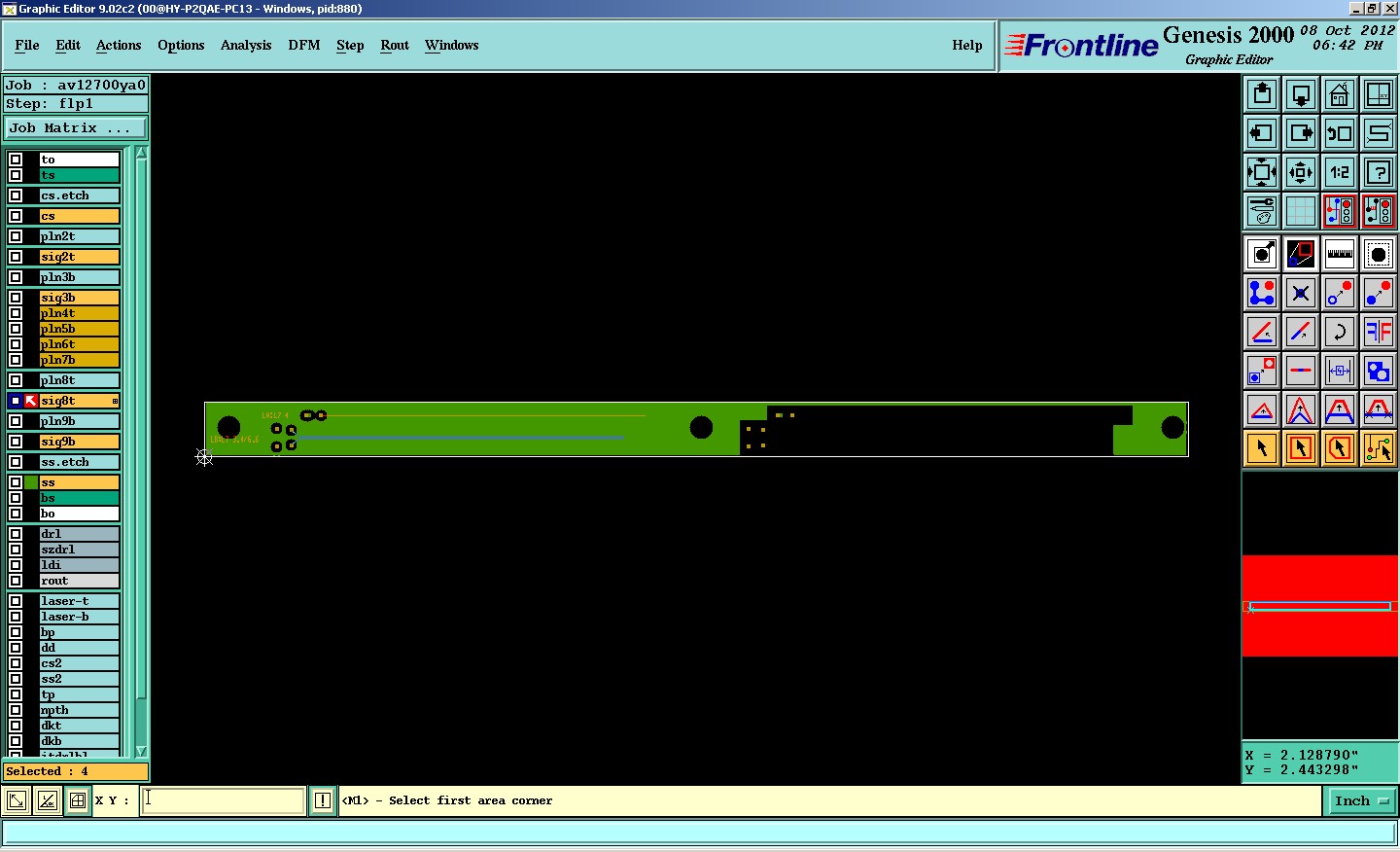The image size is (1400, 852).
Task: Open the Actions menu
Action: pyautogui.click(x=119, y=45)
